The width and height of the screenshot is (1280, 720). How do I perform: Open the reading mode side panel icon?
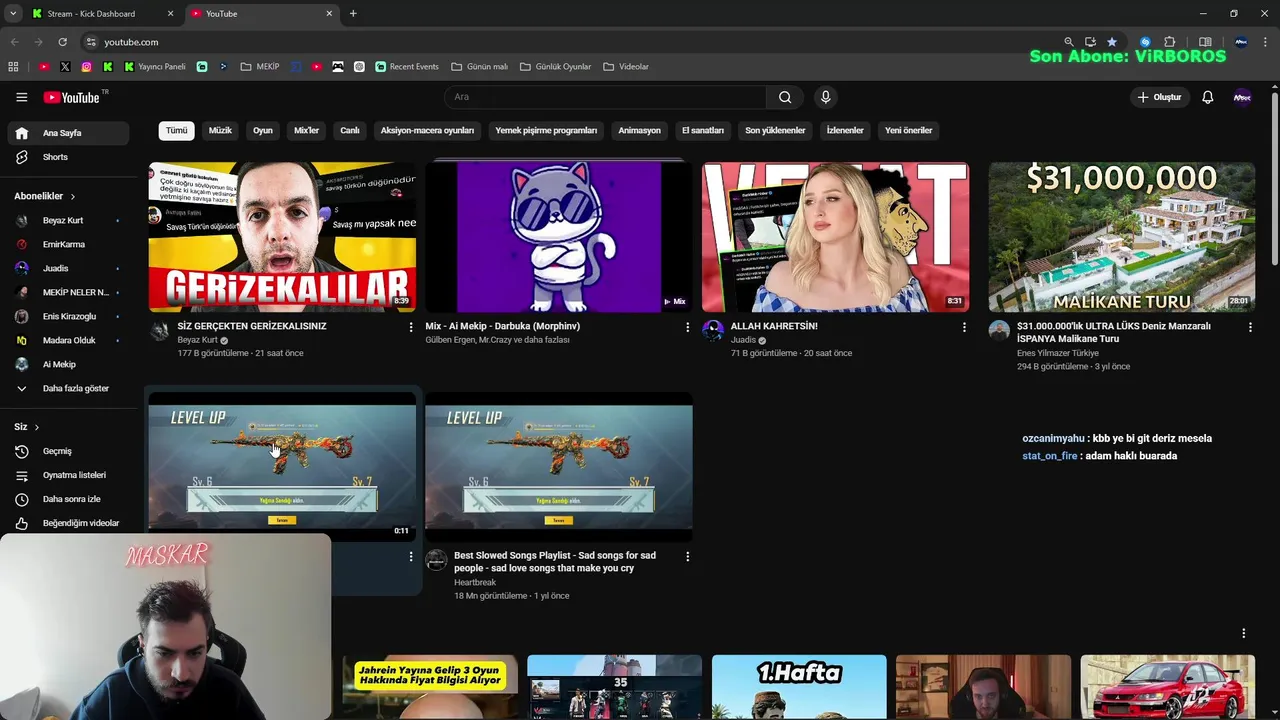point(1205,42)
